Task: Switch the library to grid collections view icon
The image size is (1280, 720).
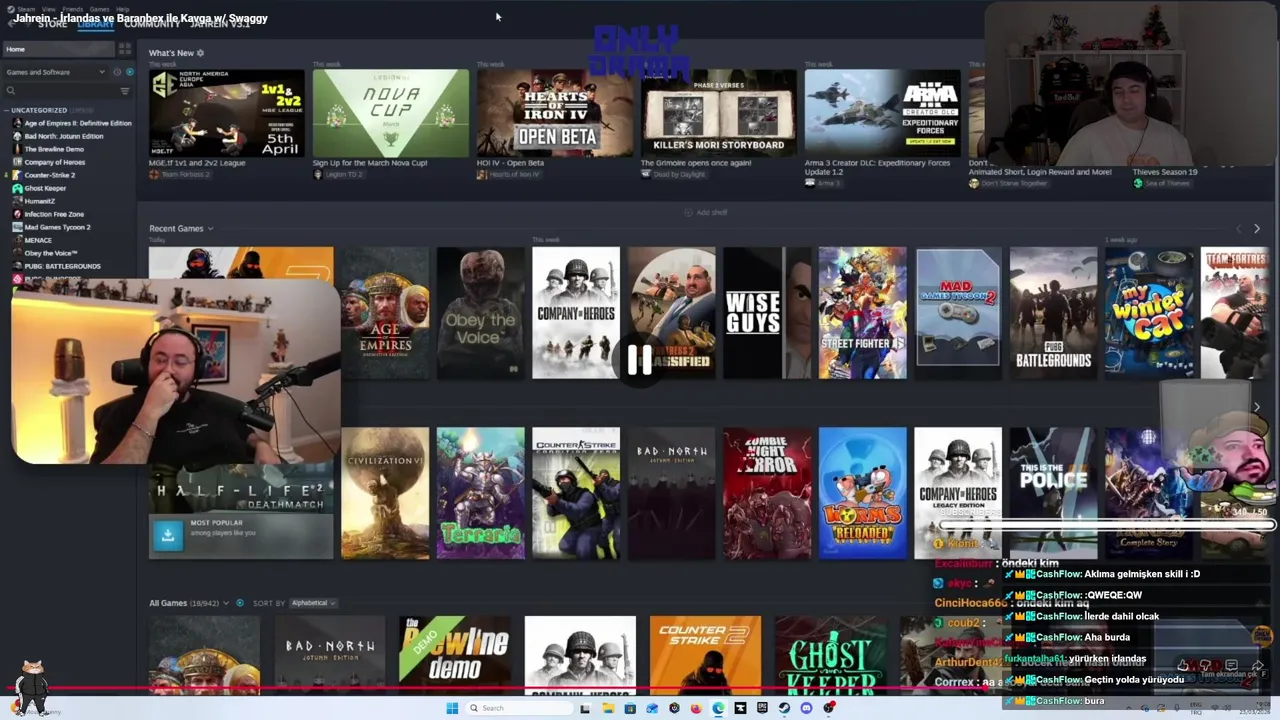Action: pyautogui.click(x=125, y=48)
